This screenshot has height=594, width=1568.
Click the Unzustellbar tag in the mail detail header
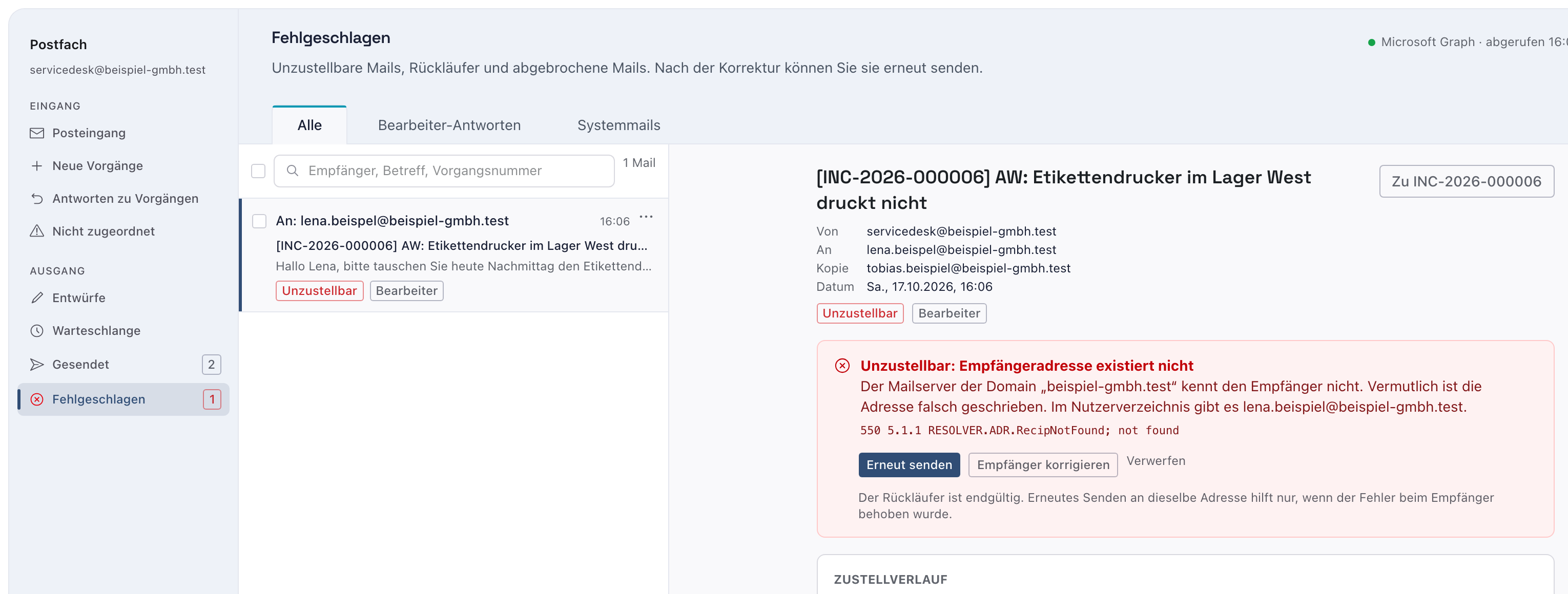[860, 313]
